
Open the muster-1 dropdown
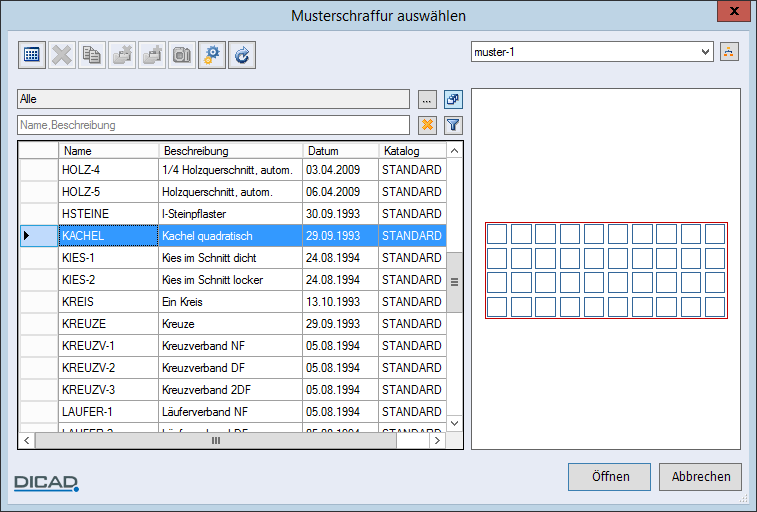pos(705,52)
